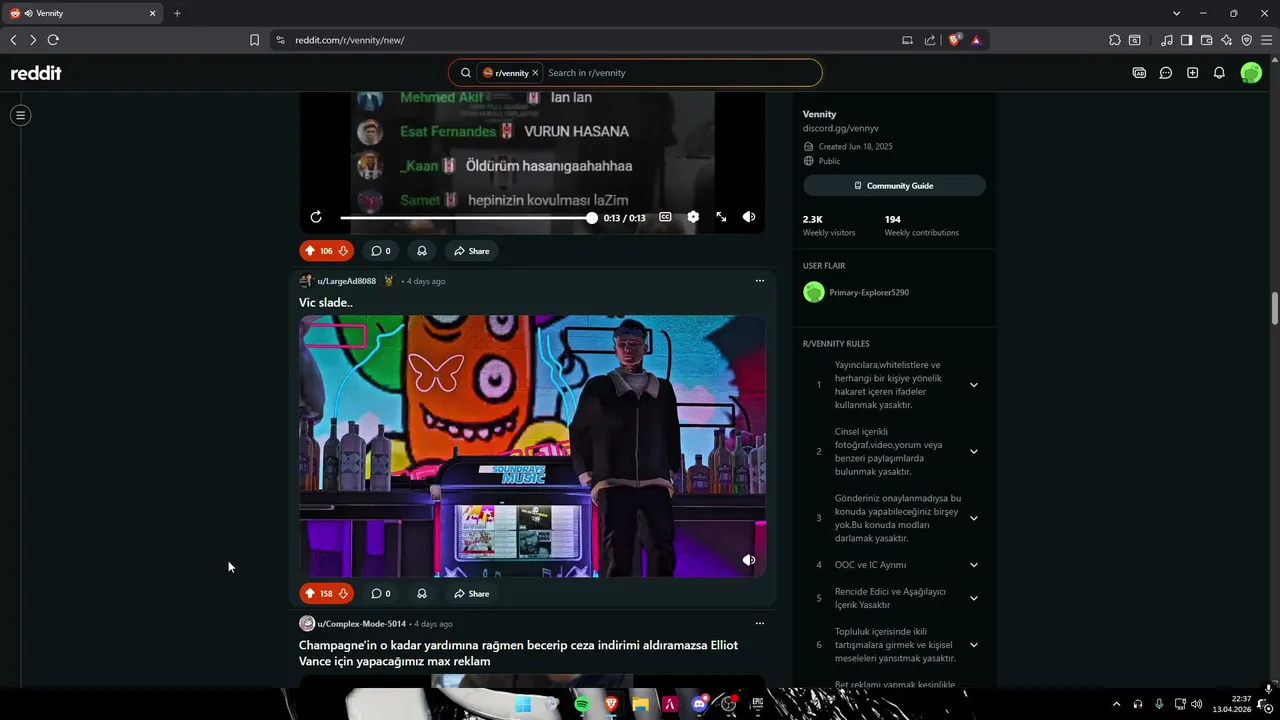Screen dimensions: 1280x720
Task: Open the Brave Wallet icon
Action: (1206, 40)
